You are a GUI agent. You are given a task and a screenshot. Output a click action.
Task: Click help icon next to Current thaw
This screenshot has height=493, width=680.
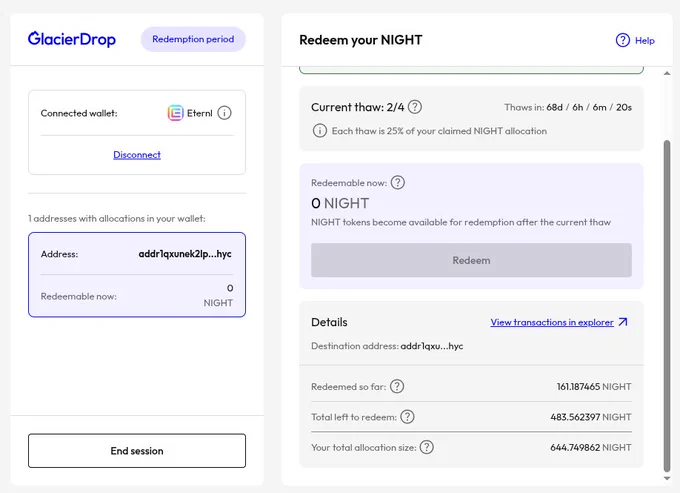(x=415, y=107)
